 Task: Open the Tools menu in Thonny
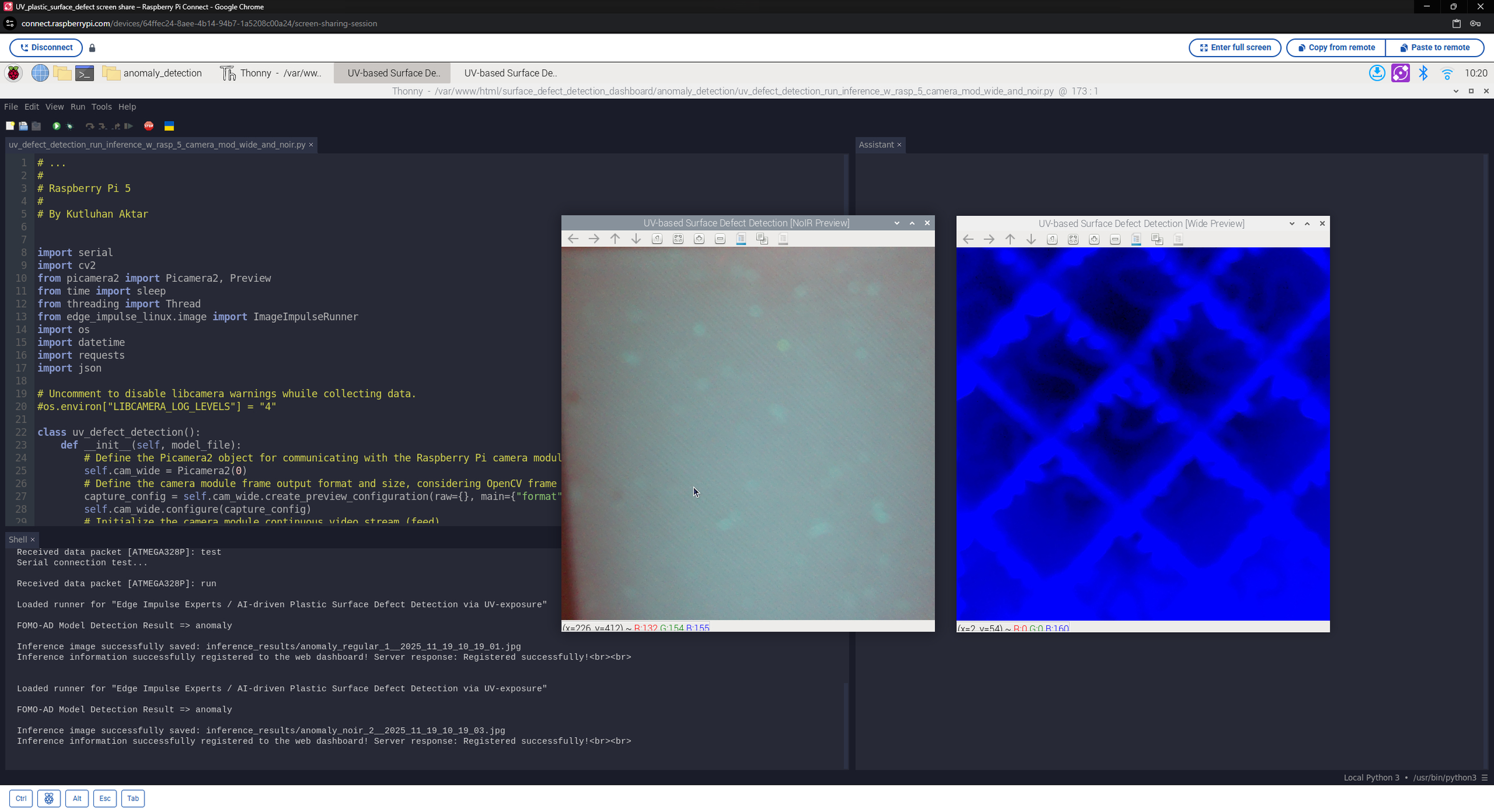point(101,107)
